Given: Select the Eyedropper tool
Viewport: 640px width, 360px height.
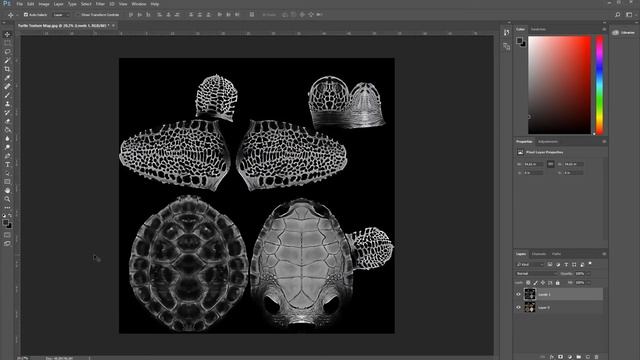Looking at the screenshot, I should [x=7, y=78].
